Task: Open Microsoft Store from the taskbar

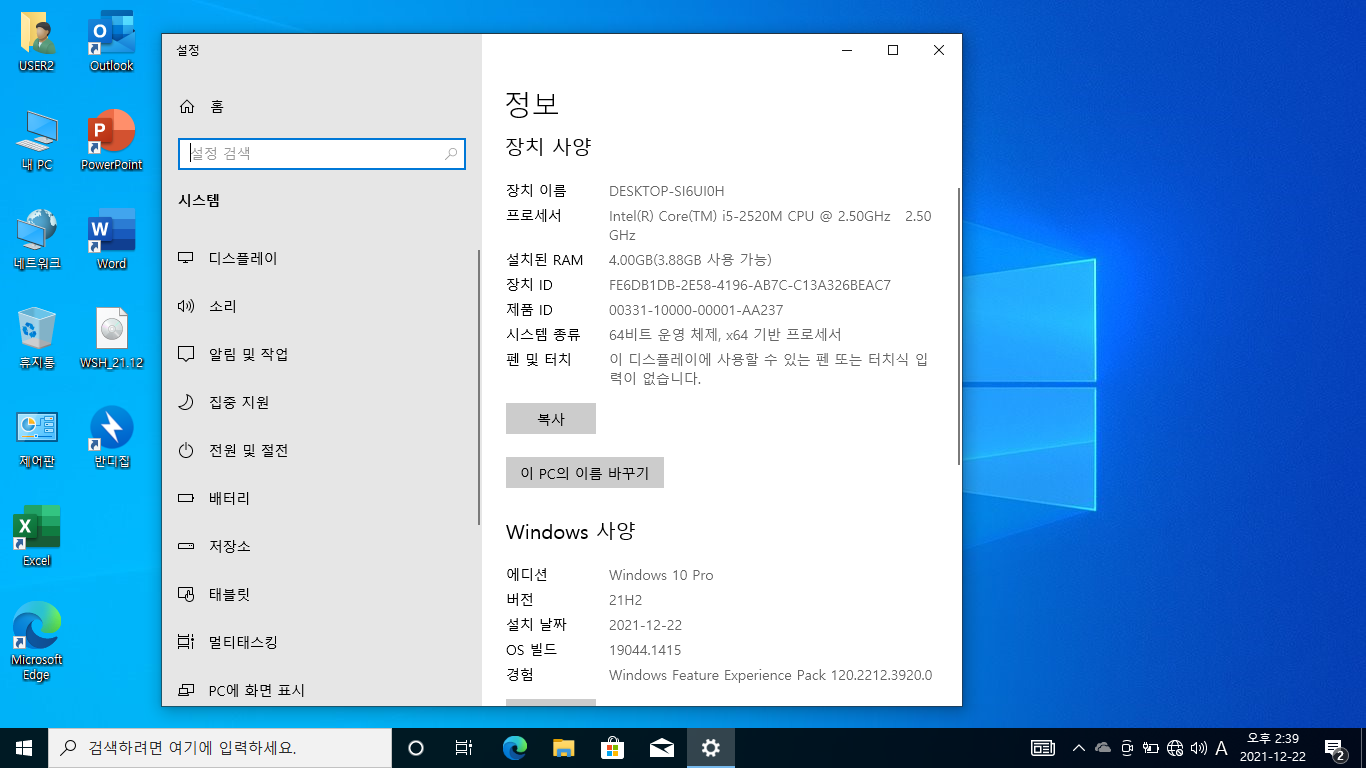Action: tap(612, 748)
